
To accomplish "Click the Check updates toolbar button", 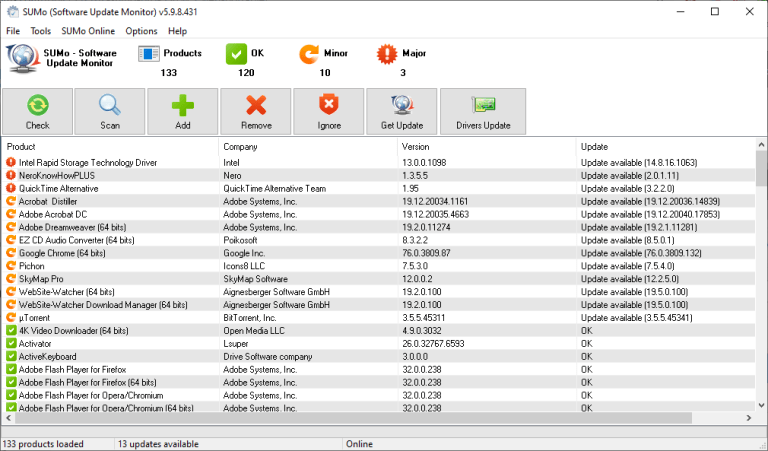I will pyautogui.click(x=38, y=112).
